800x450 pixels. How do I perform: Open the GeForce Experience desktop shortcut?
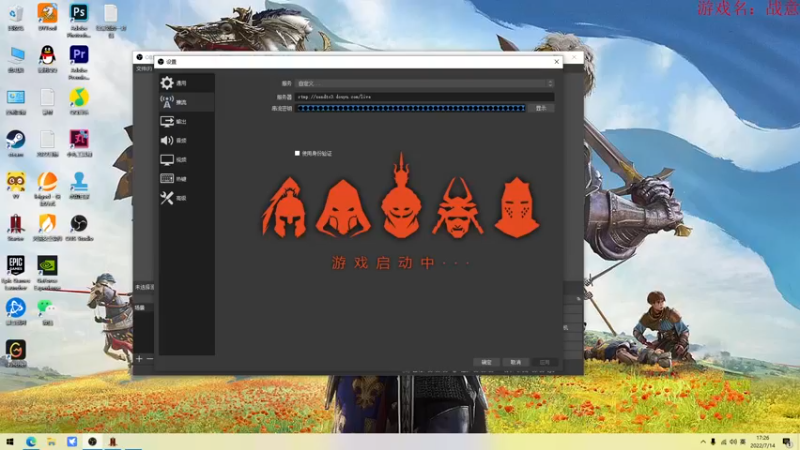click(47, 273)
